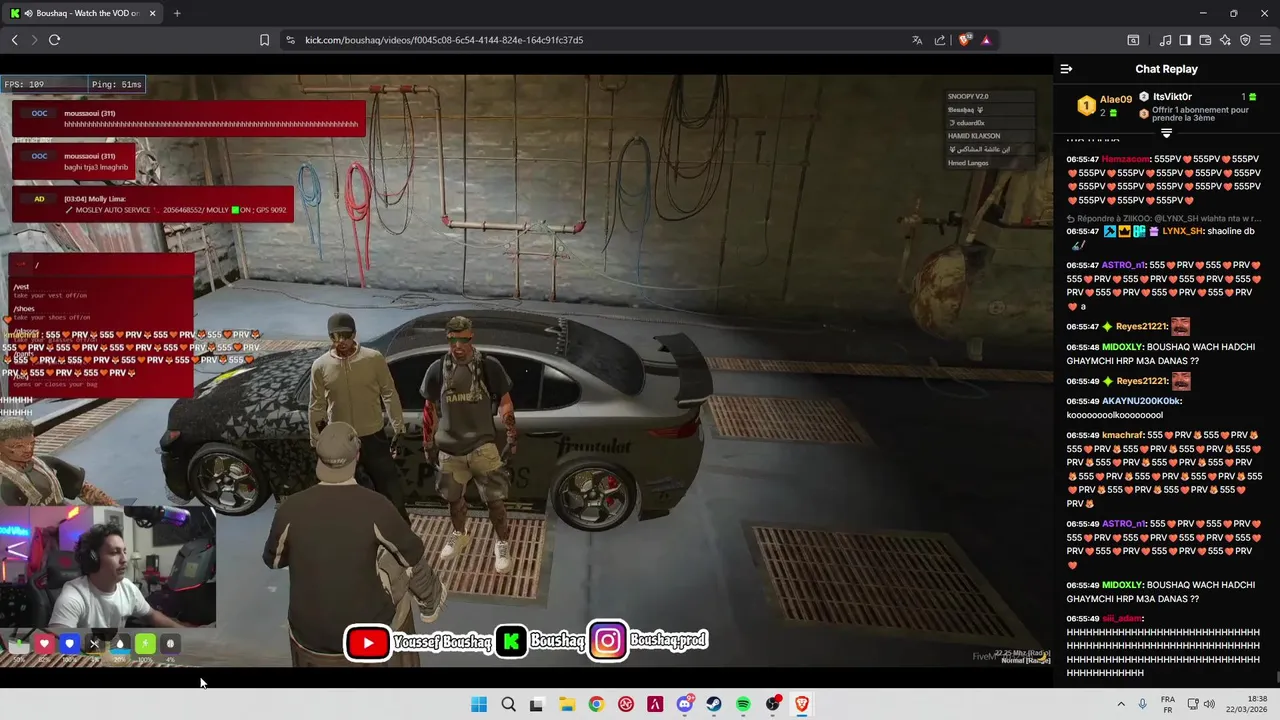Click Reyes21221's first emote image
This screenshot has width=1280, height=720.
[x=1181, y=326]
